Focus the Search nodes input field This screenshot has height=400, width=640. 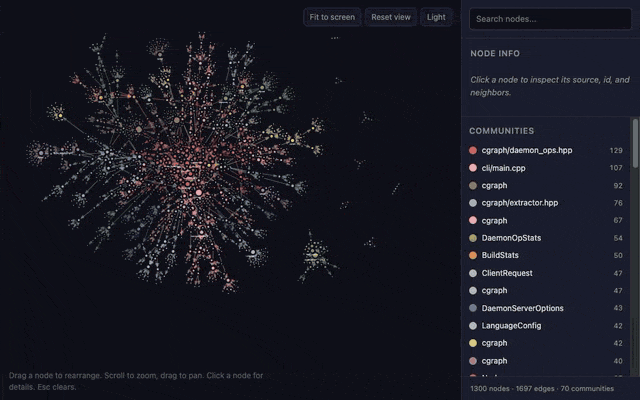click(550, 19)
